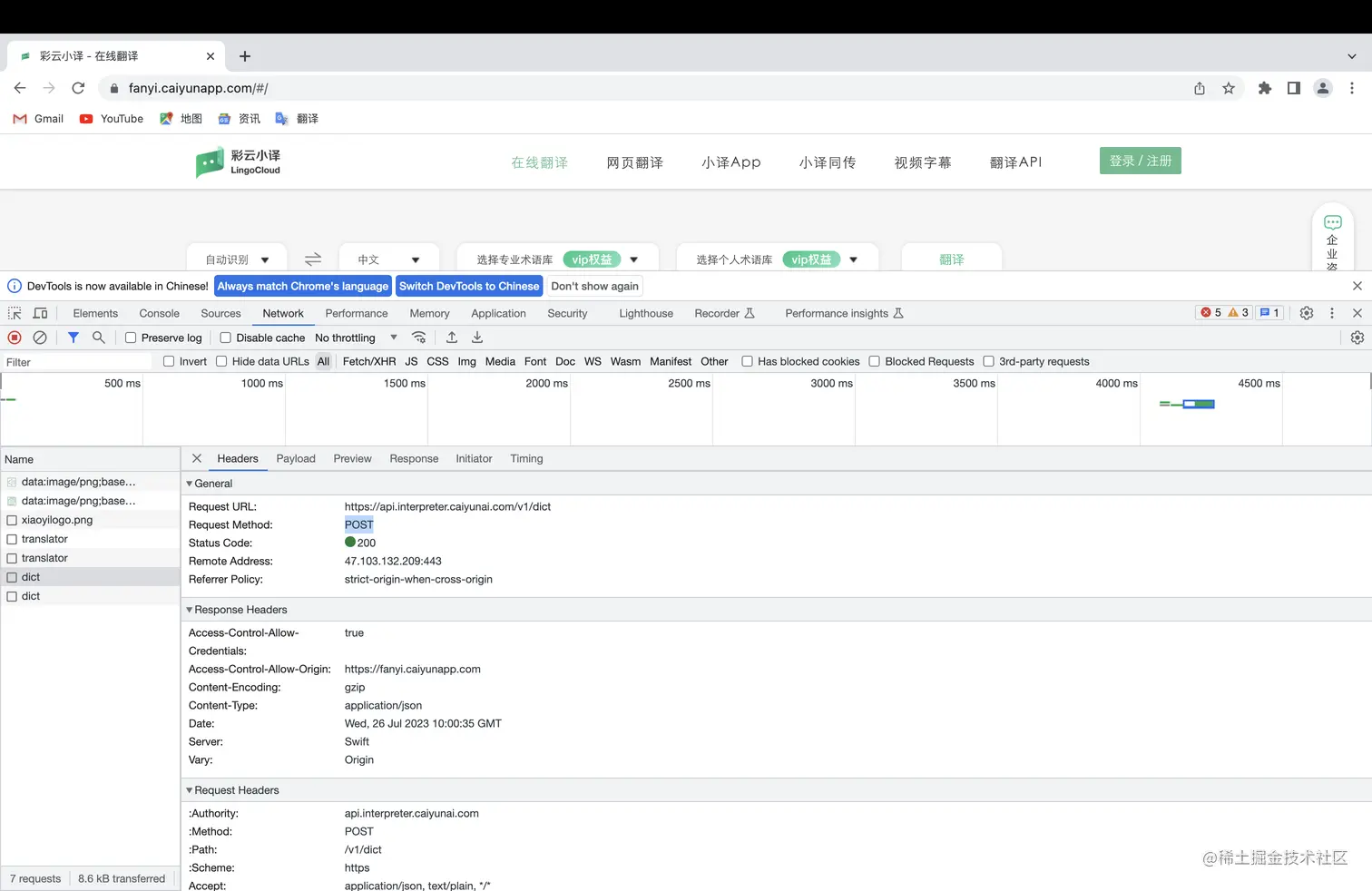
Task: Click the red error count badge
Action: [1211, 313]
